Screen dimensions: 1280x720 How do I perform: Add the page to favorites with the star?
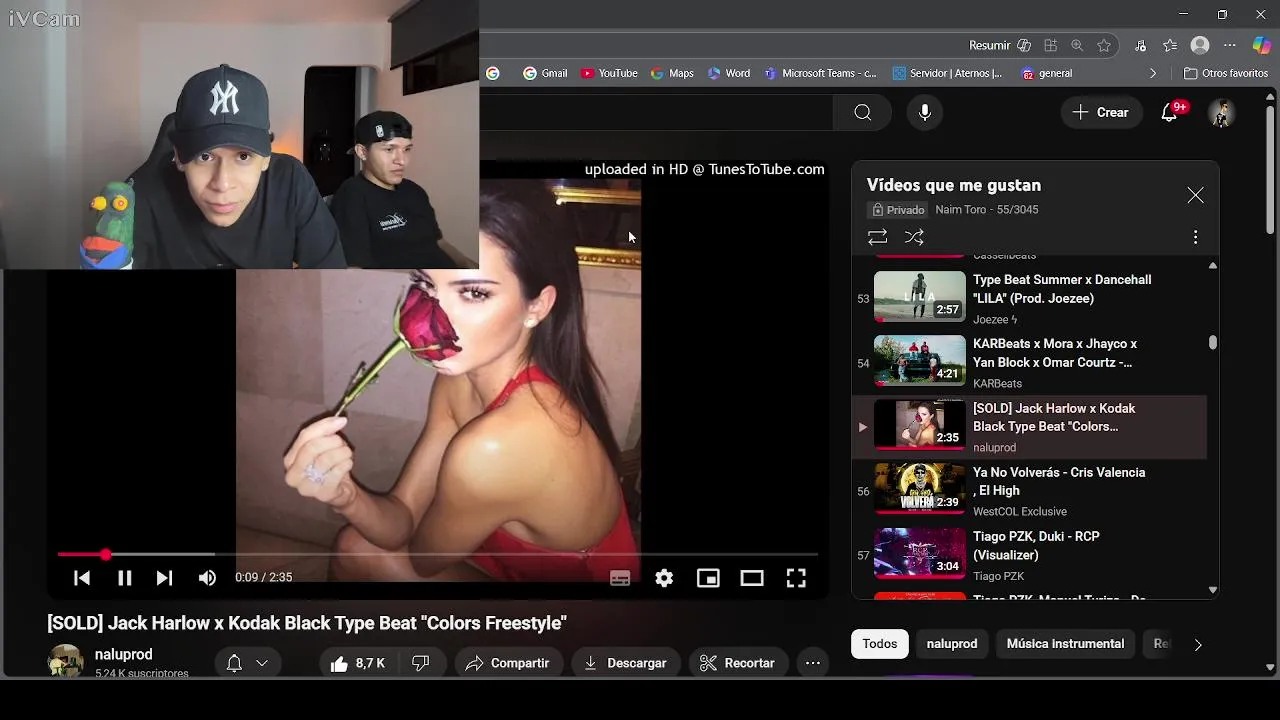(x=1104, y=45)
